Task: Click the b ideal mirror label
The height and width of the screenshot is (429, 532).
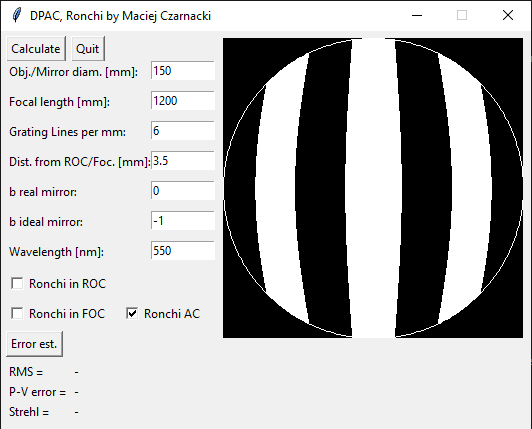Action: coord(46,222)
